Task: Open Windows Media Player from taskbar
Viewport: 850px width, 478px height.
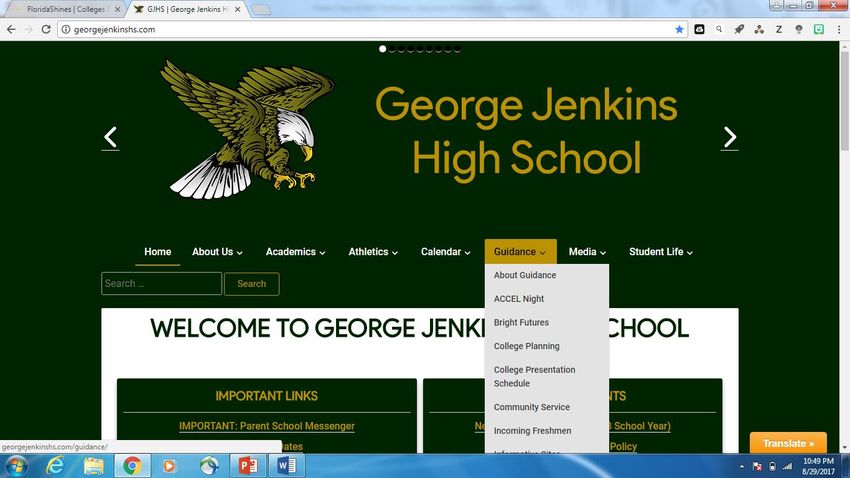Action: click(x=169, y=466)
